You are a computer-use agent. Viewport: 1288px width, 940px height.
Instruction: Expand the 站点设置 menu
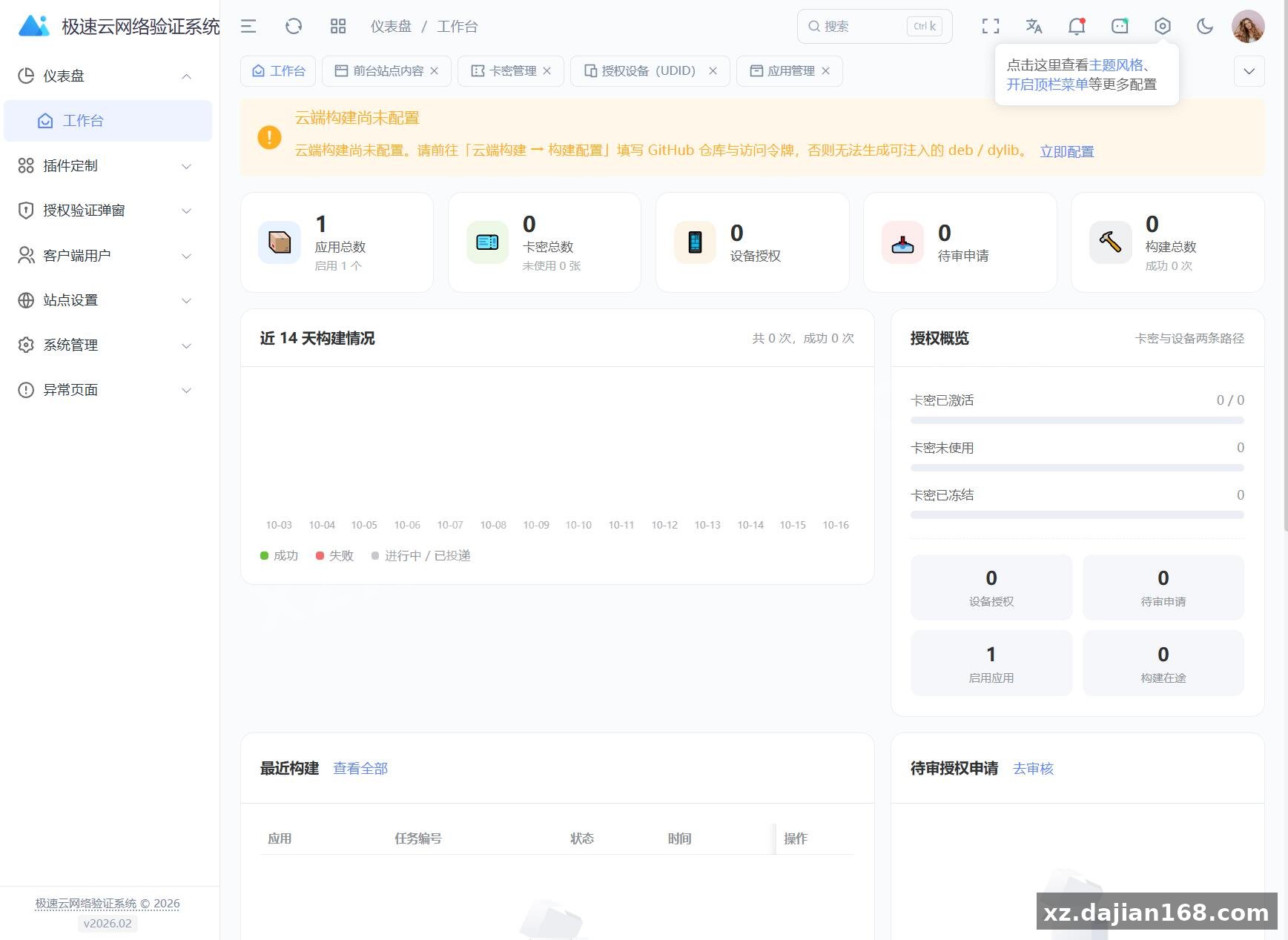(108, 300)
